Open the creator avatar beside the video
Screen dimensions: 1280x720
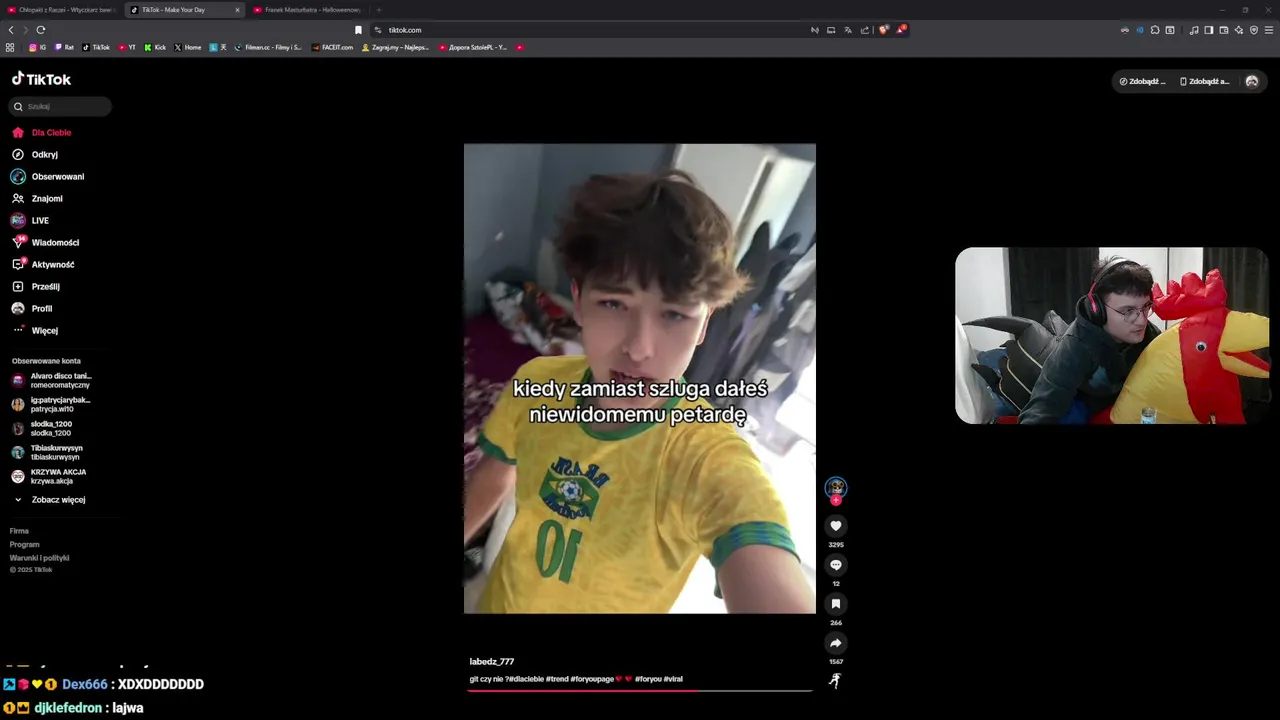tap(836, 488)
